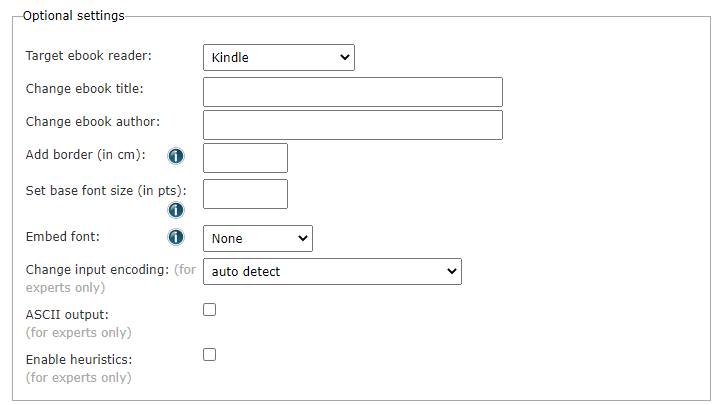Click the info icon under Set base font size
Viewport: 718px width, 405px height.
click(x=176, y=210)
